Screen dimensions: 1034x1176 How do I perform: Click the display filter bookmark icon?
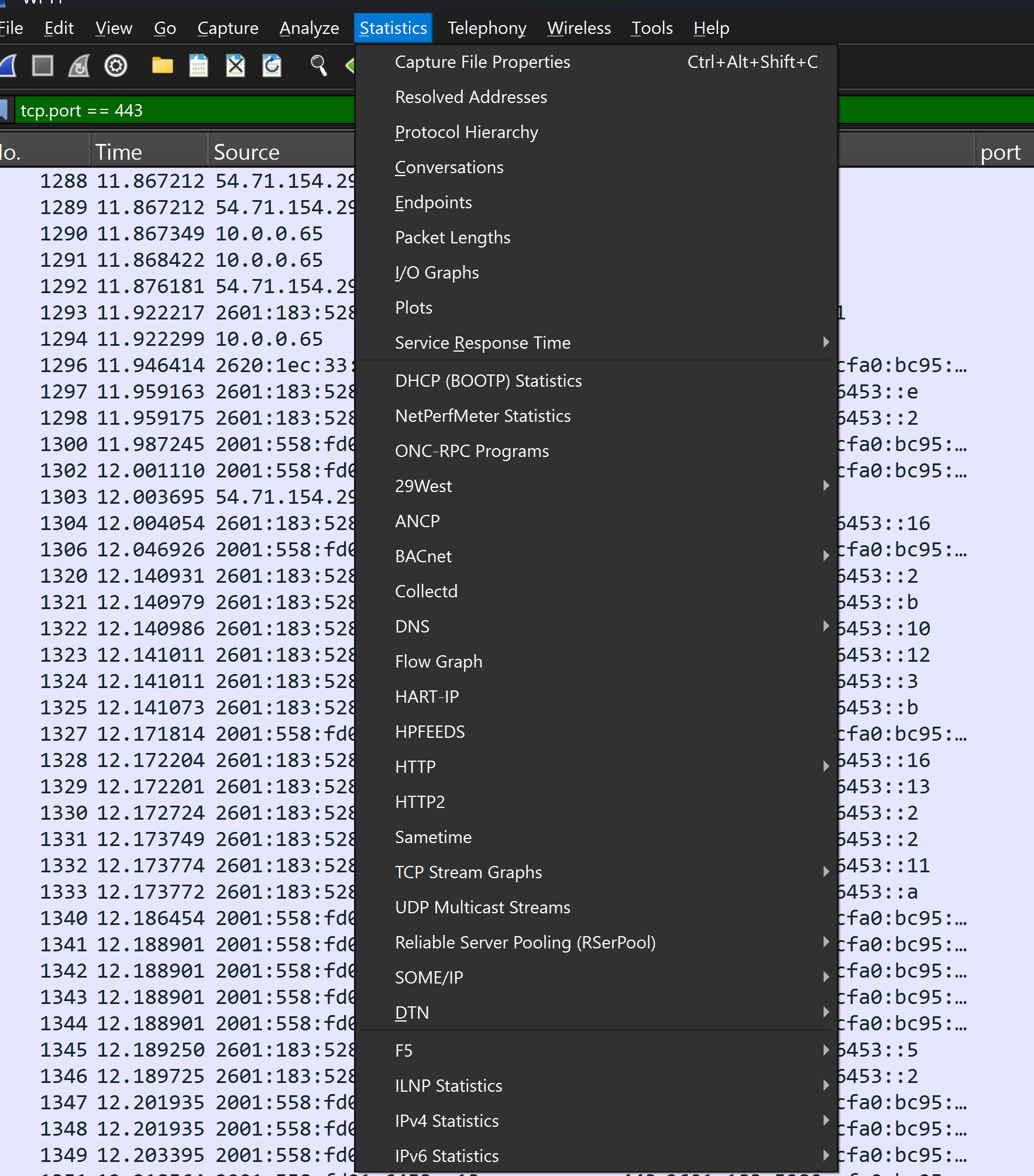4,110
